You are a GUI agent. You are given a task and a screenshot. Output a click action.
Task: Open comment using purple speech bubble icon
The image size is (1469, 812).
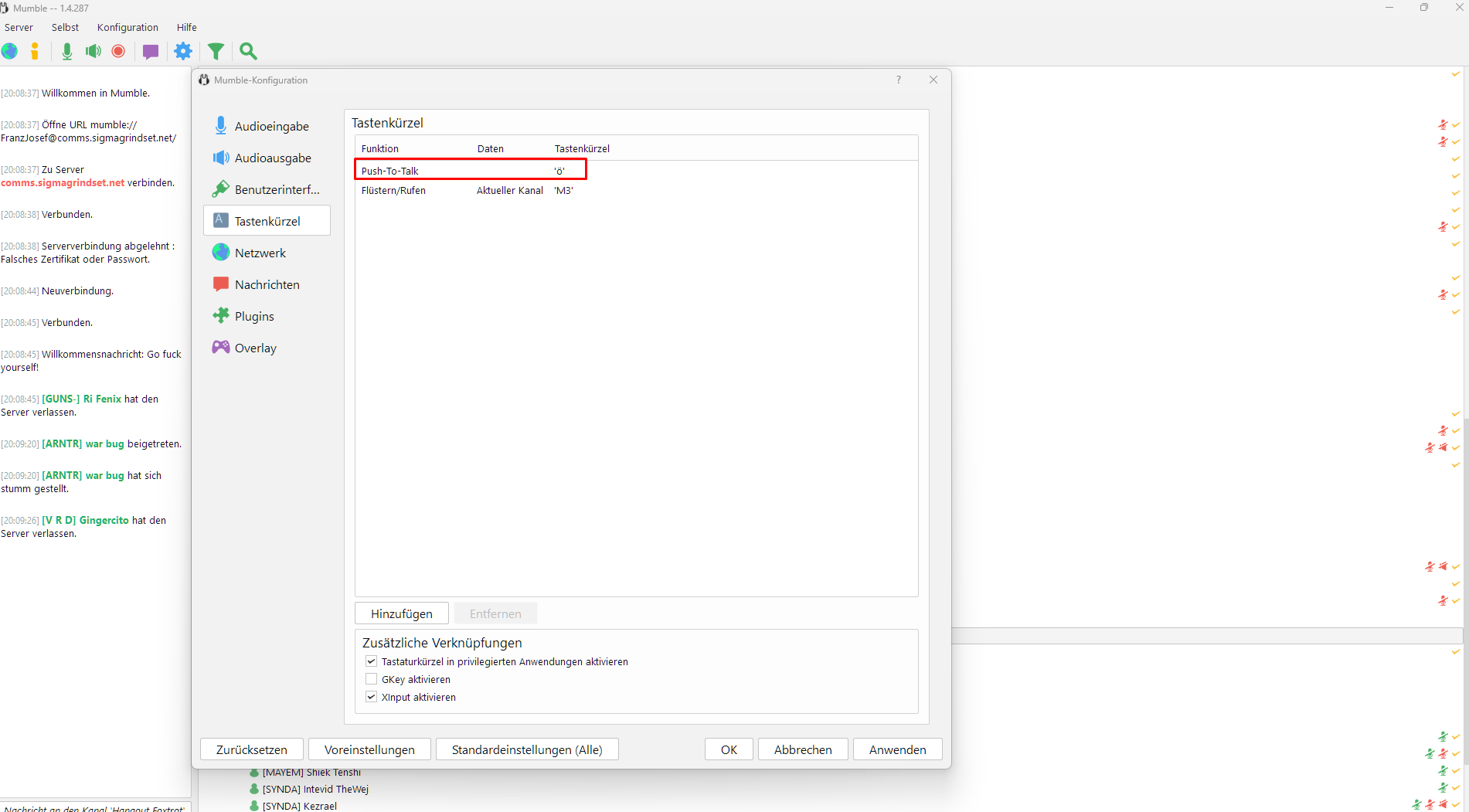[151, 52]
